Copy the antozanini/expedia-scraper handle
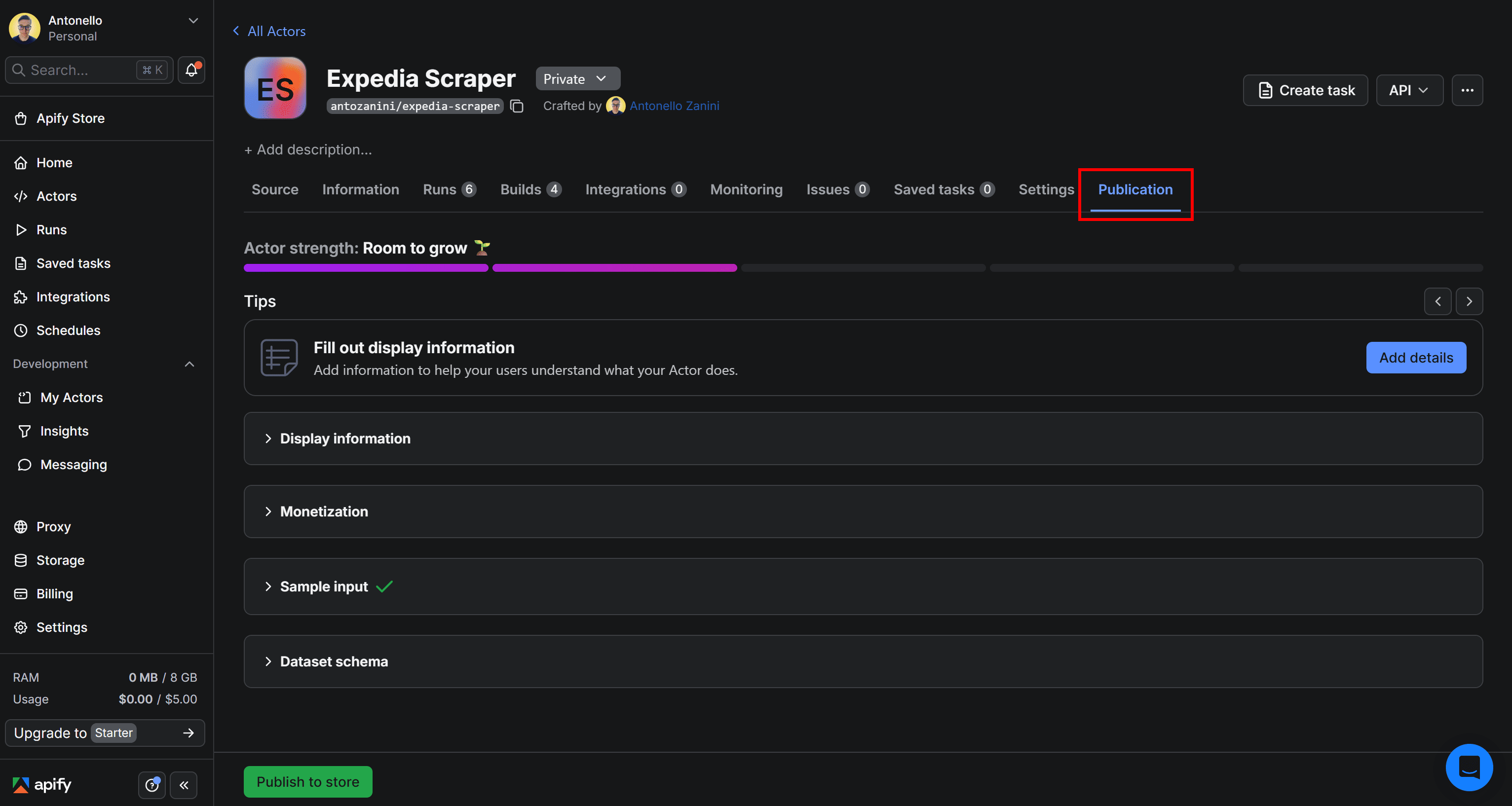Viewport: 1512px width, 806px height. click(x=517, y=106)
